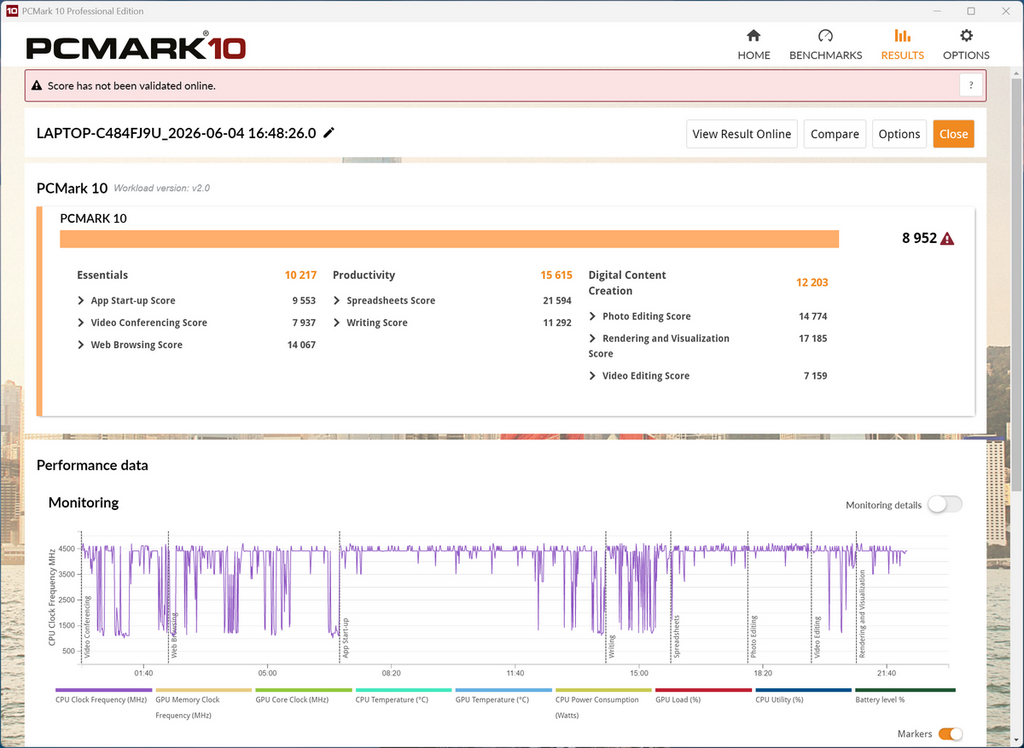Viewport: 1024px width, 748px height.
Task: Click the orange PCMARK 10 score bar
Action: point(449,239)
